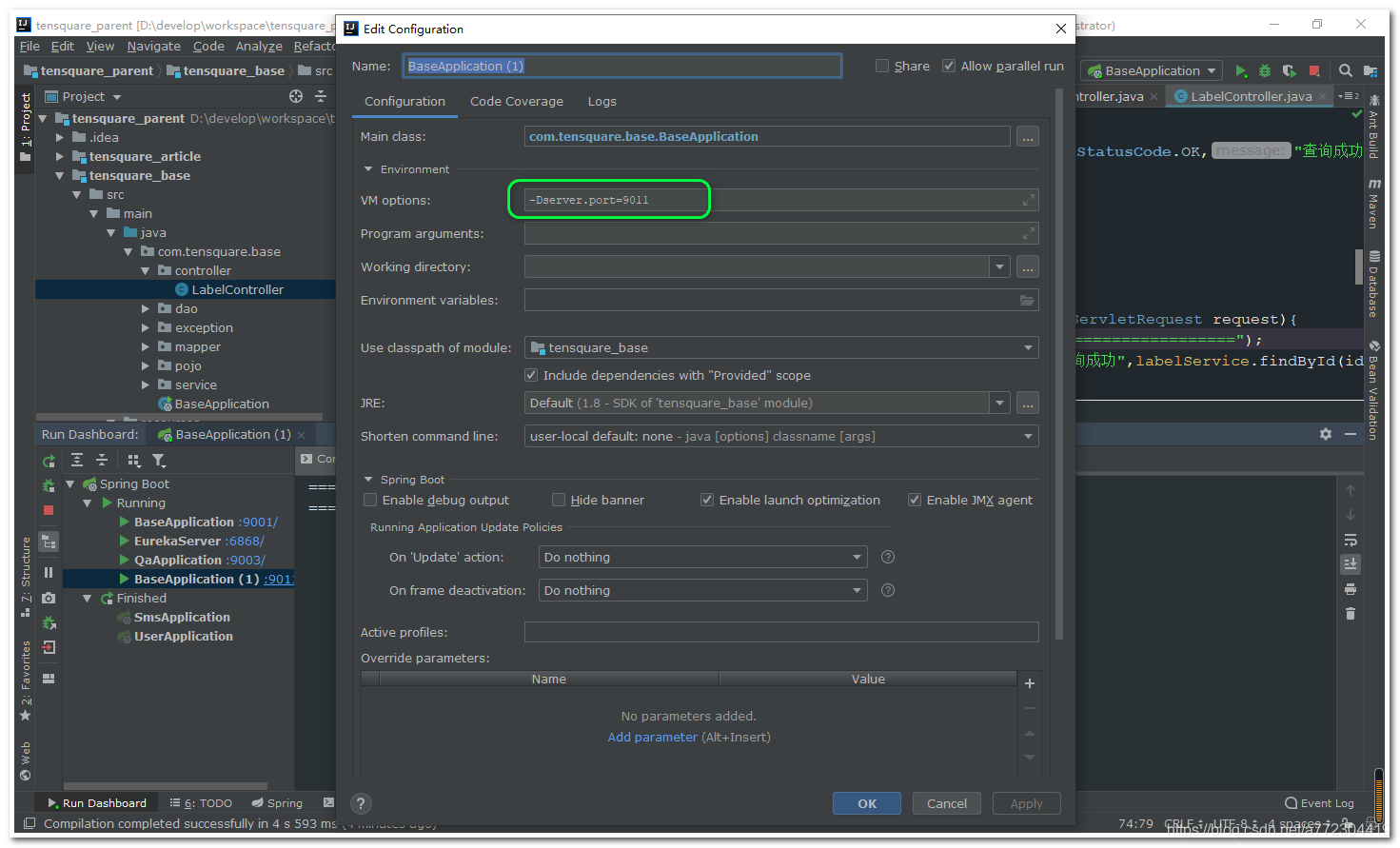Rerun from Run Dashboard toolbar
The image size is (1400, 848).
click(49, 461)
